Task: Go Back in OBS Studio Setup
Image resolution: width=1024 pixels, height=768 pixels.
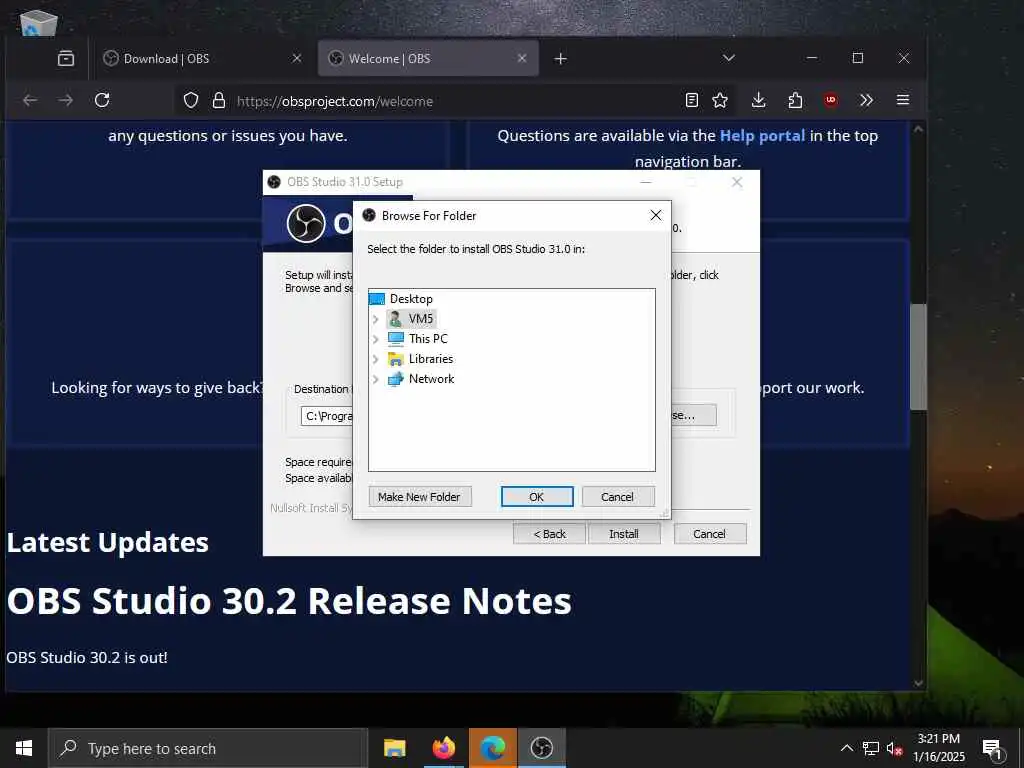Action: pos(550,534)
